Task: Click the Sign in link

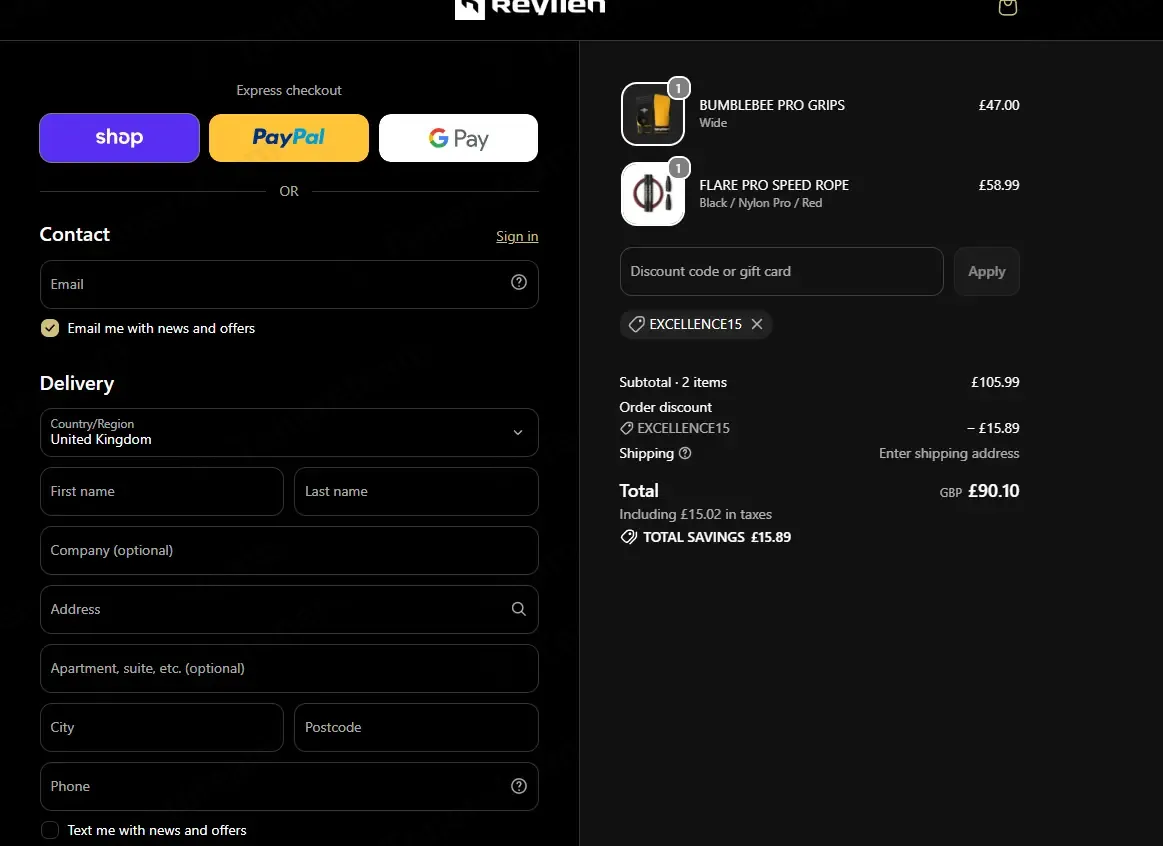Action: coord(517,236)
